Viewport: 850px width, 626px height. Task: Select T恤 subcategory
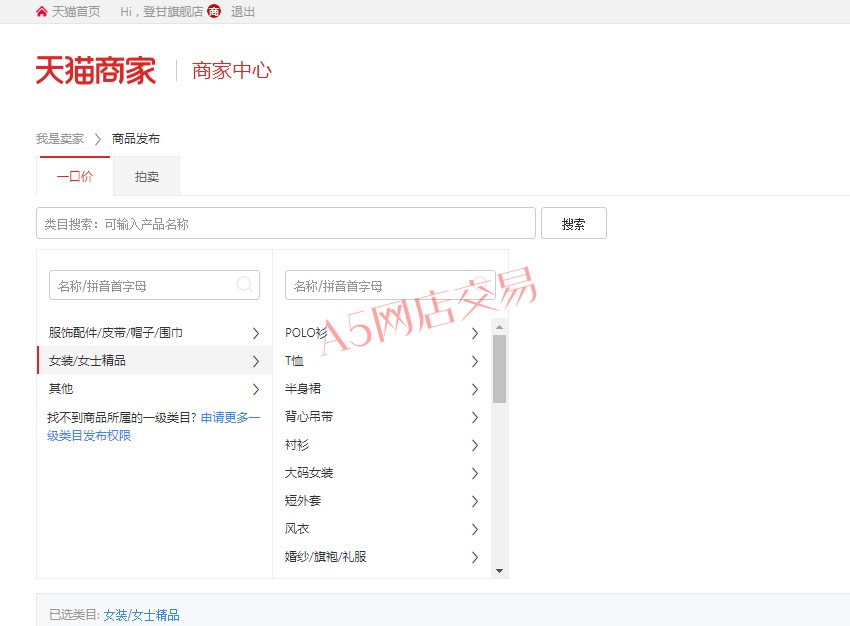(382, 360)
